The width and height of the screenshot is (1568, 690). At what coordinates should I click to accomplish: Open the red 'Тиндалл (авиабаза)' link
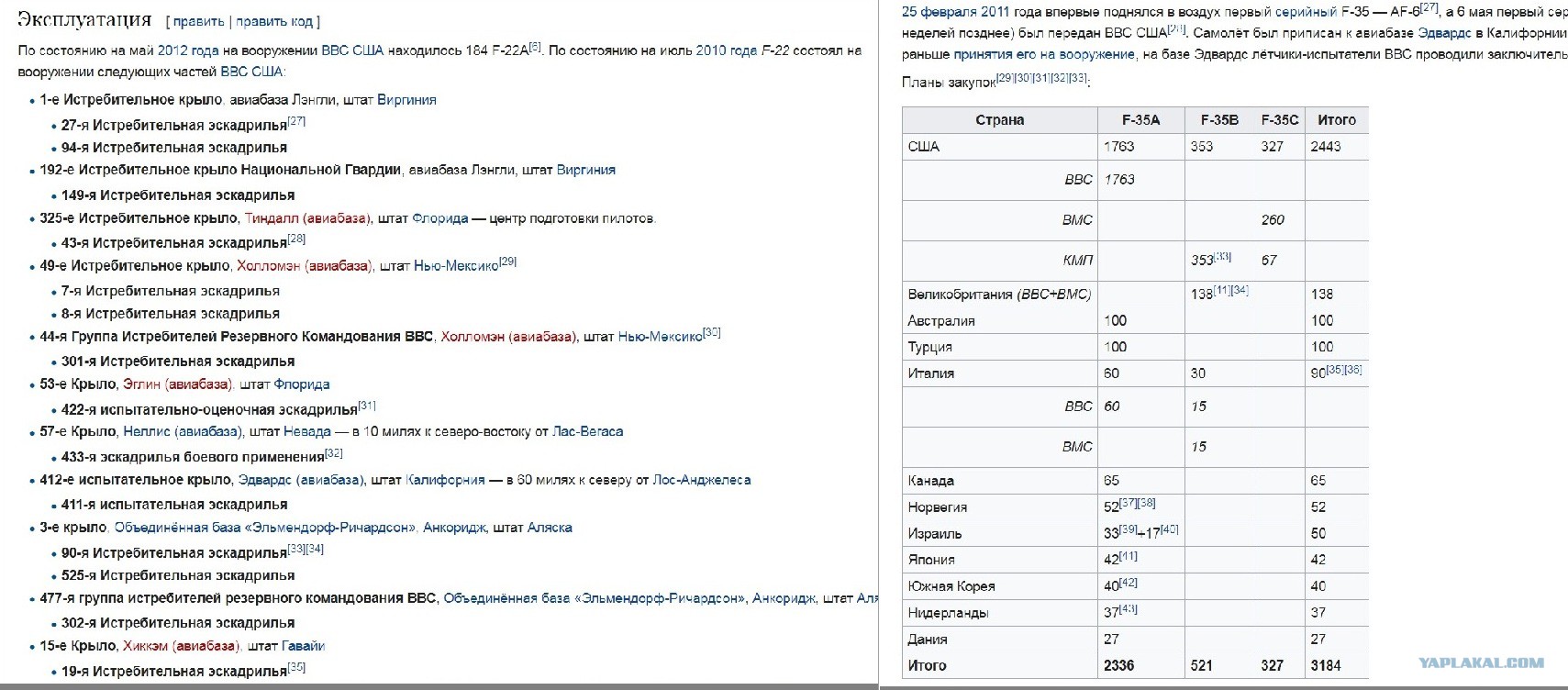(308, 218)
